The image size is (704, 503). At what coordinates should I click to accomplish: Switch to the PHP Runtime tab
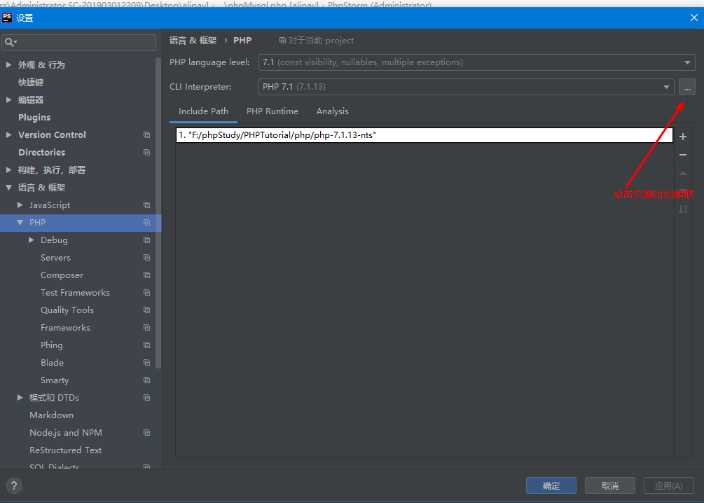click(272, 111)
